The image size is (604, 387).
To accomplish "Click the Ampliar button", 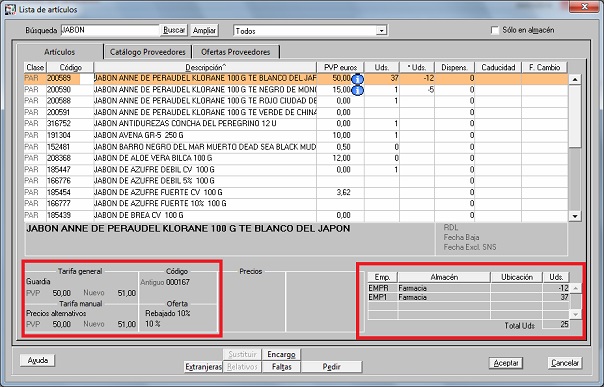I will pyautogui.click(x=205, y=30).
